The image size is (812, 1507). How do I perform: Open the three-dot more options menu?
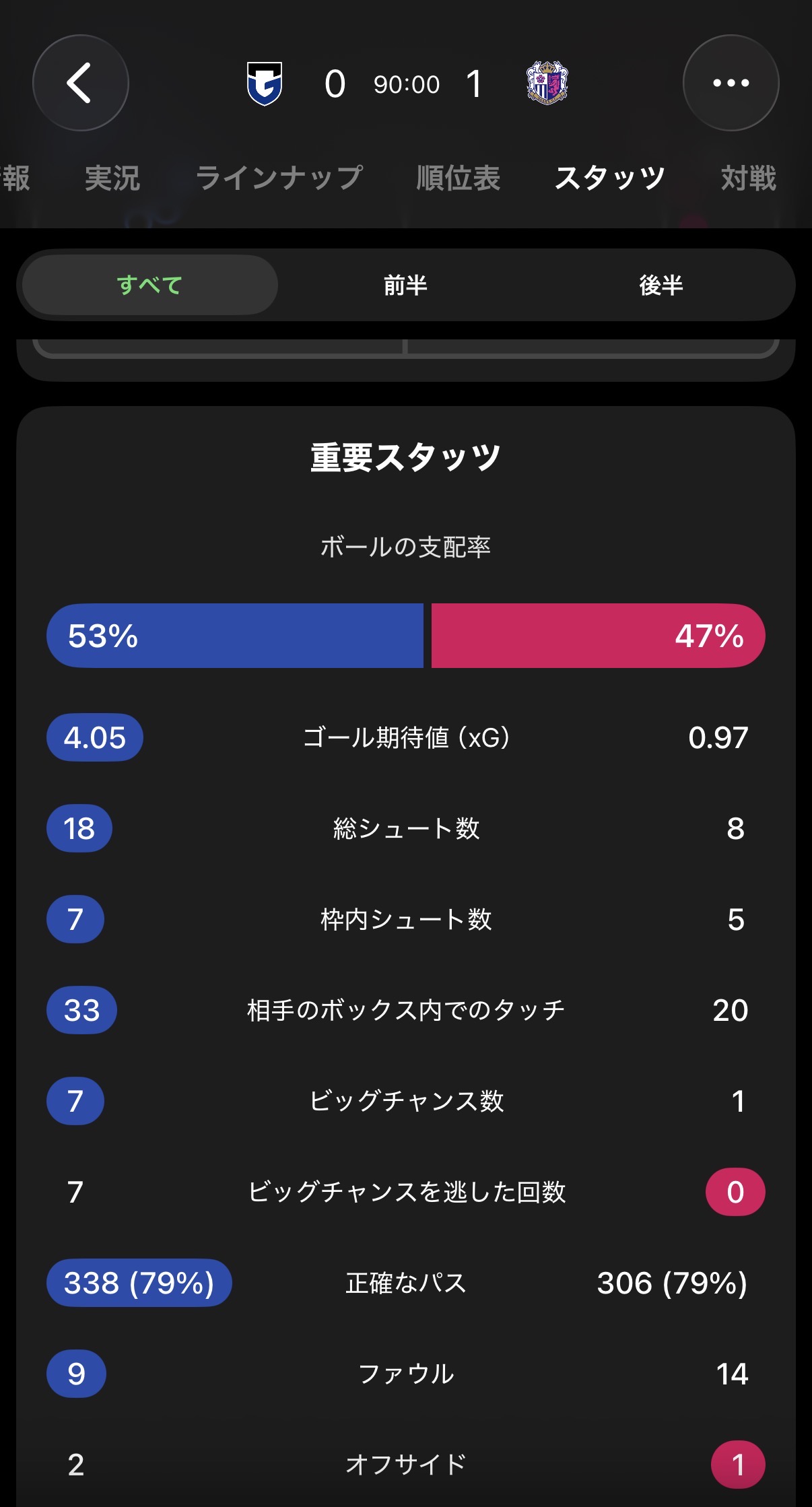point(731,83)
